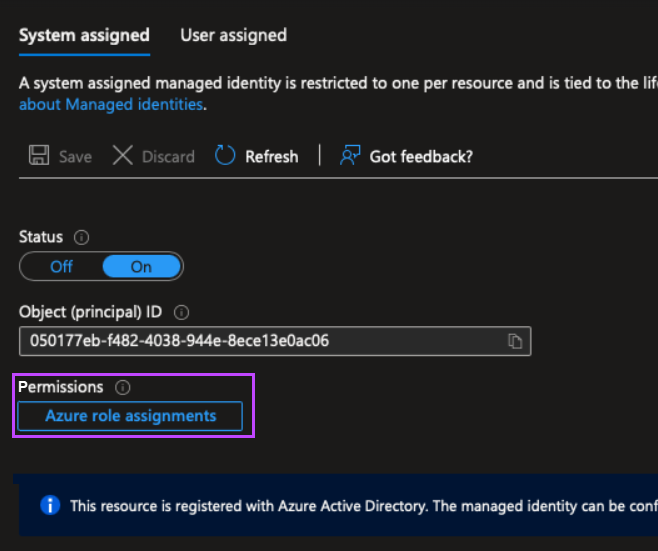
Task: Click the 'Got feedback?' text
Action: [421, 156]
